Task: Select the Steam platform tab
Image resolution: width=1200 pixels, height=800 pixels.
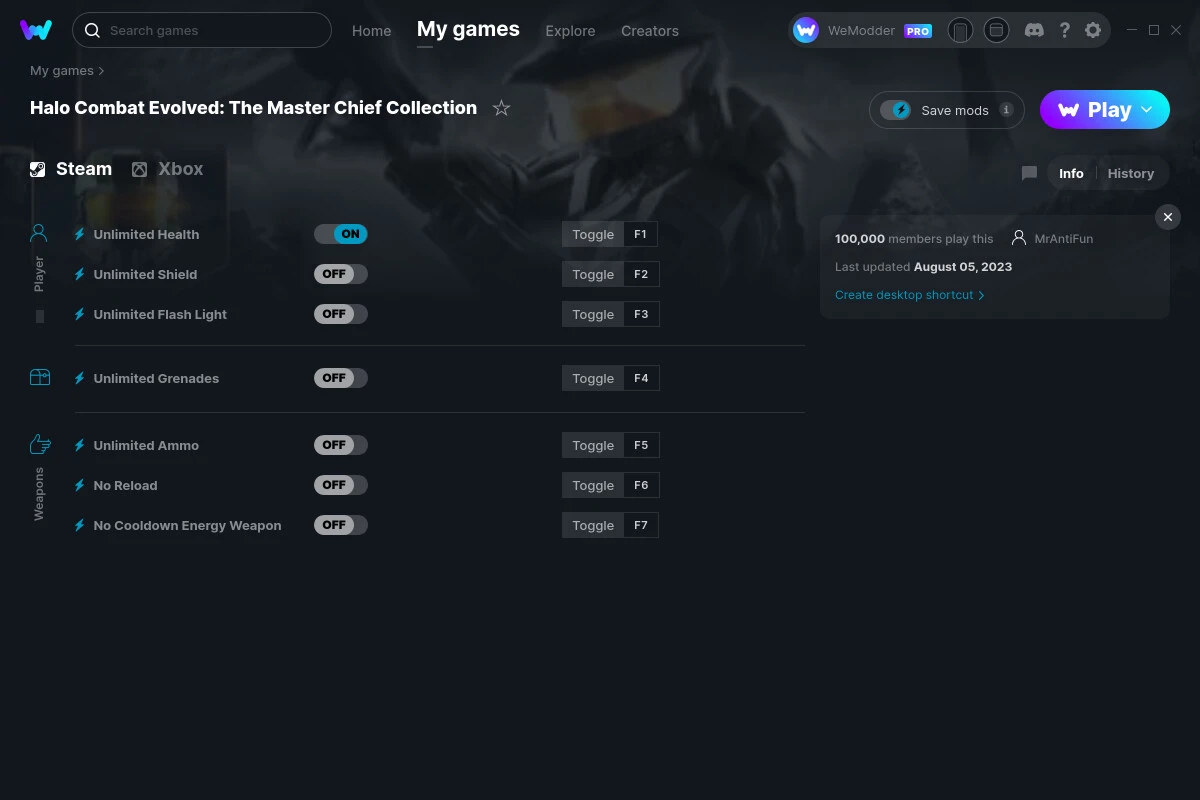Action: tap(71, 169)
